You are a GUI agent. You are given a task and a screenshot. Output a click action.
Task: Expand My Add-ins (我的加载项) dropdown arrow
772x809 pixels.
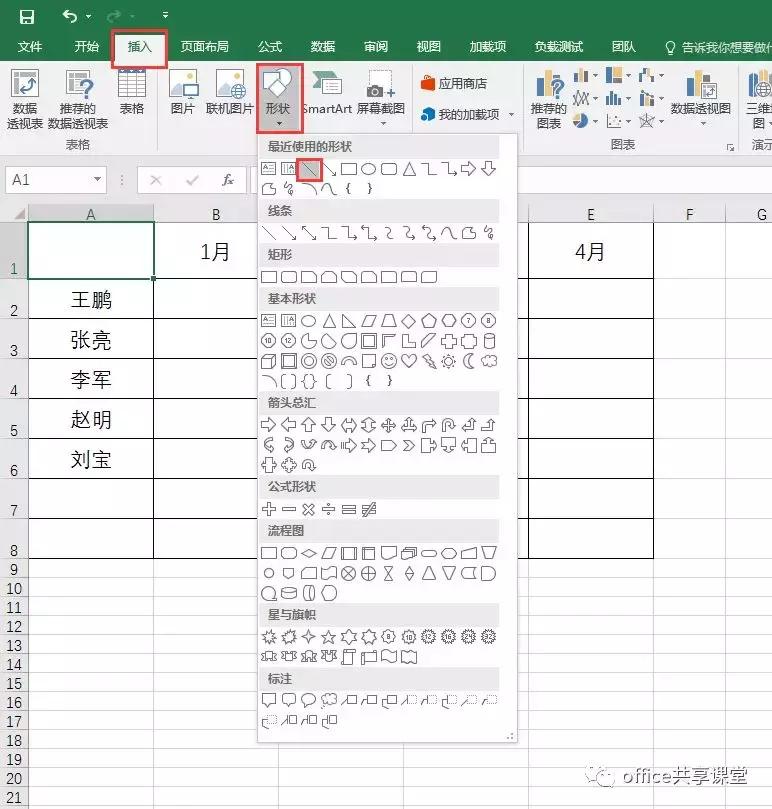pyautogui.click(x=511, y=115)
